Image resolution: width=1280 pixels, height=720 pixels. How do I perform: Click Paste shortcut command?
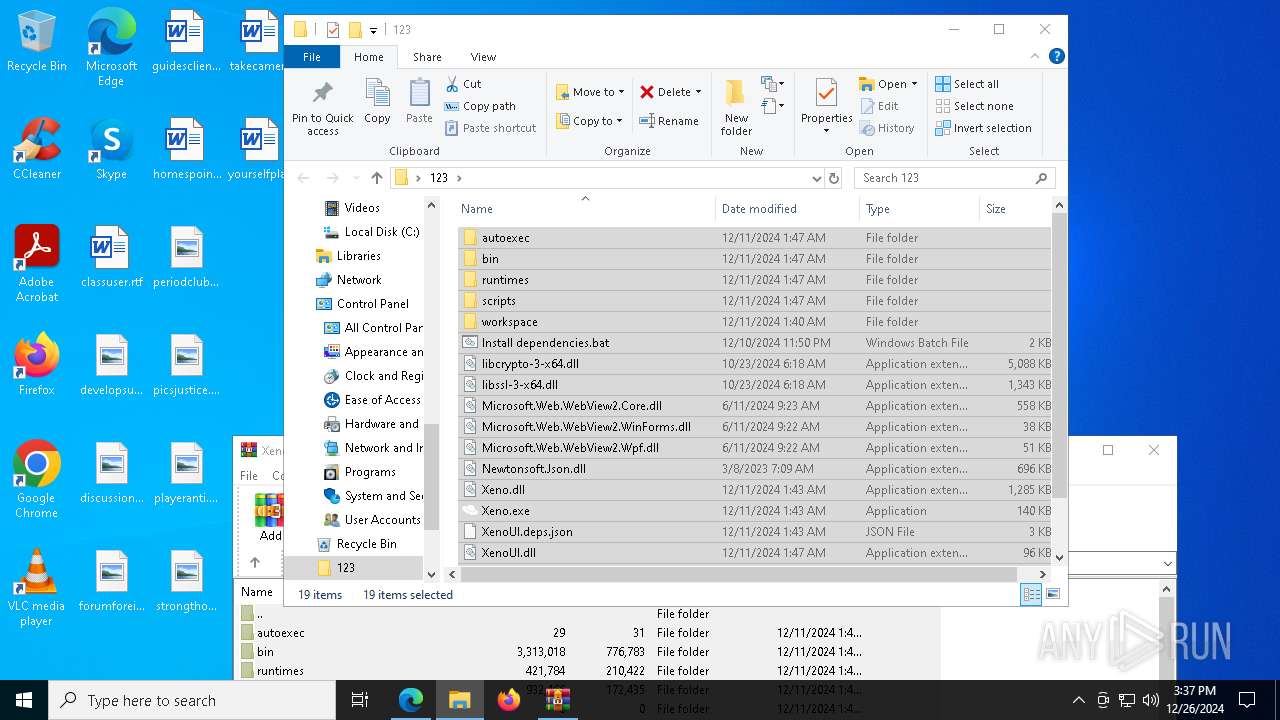pos(490,128)
